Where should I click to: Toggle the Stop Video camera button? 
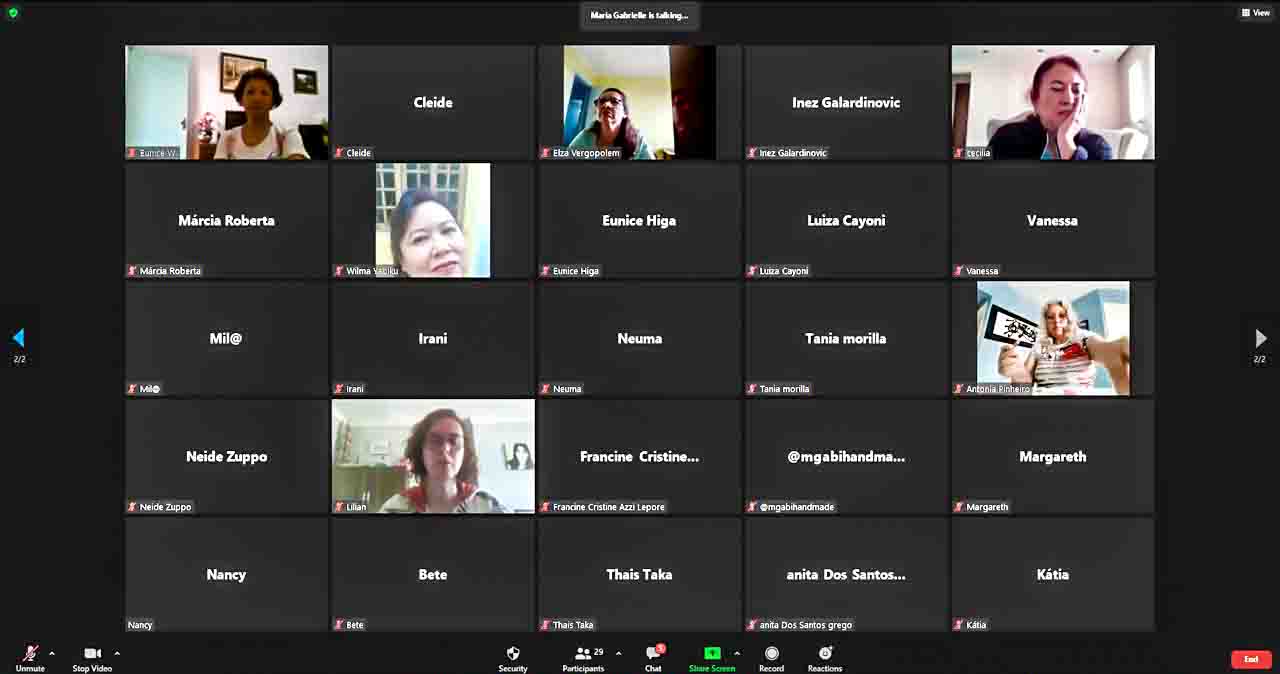point(93,654)
